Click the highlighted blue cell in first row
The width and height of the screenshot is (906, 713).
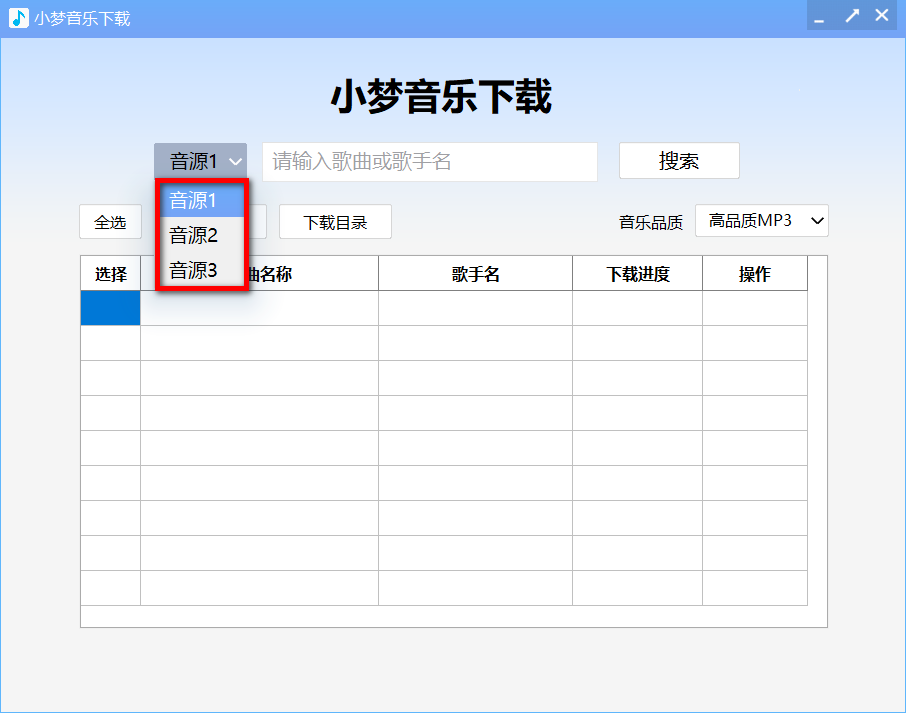tap(110, 308)
